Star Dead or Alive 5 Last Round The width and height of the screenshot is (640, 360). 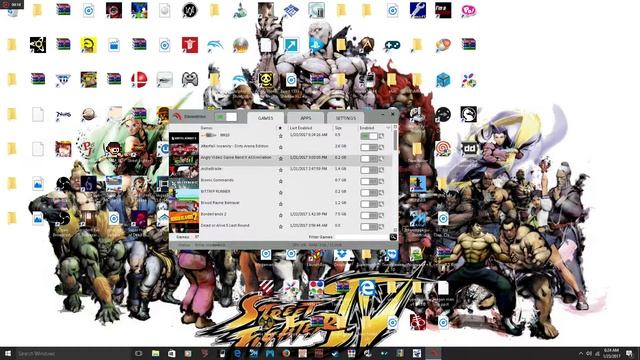(280, 227)
